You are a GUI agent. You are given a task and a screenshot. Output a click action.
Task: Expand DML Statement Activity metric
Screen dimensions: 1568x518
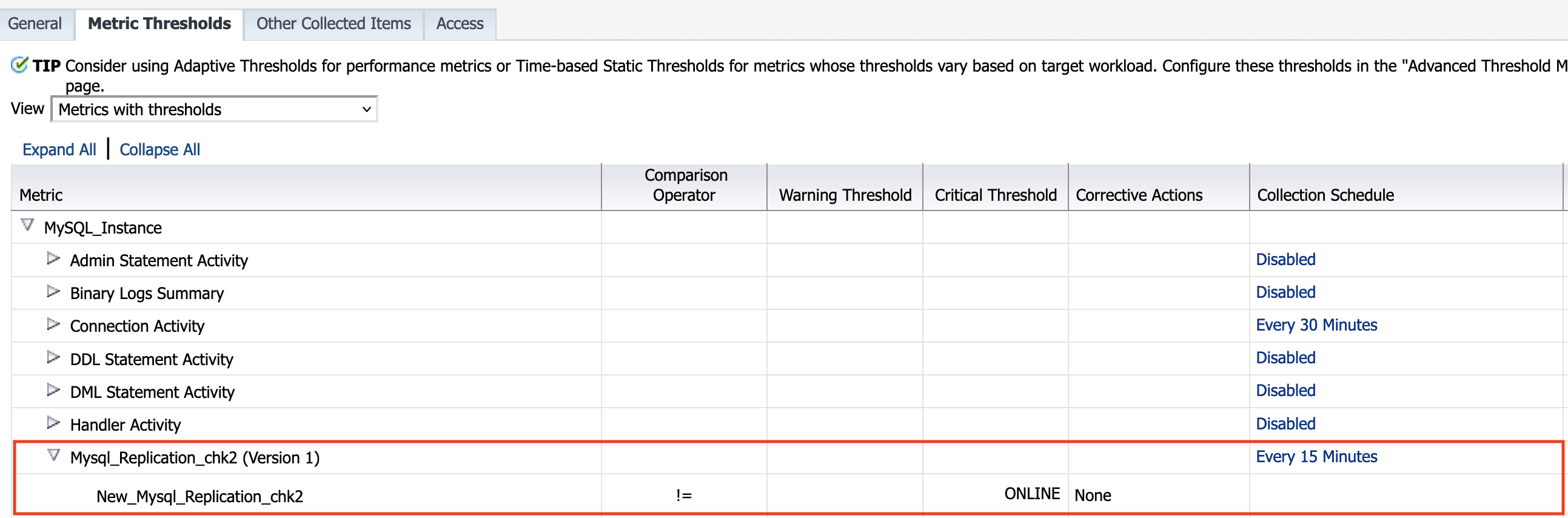tap(53, 390)
